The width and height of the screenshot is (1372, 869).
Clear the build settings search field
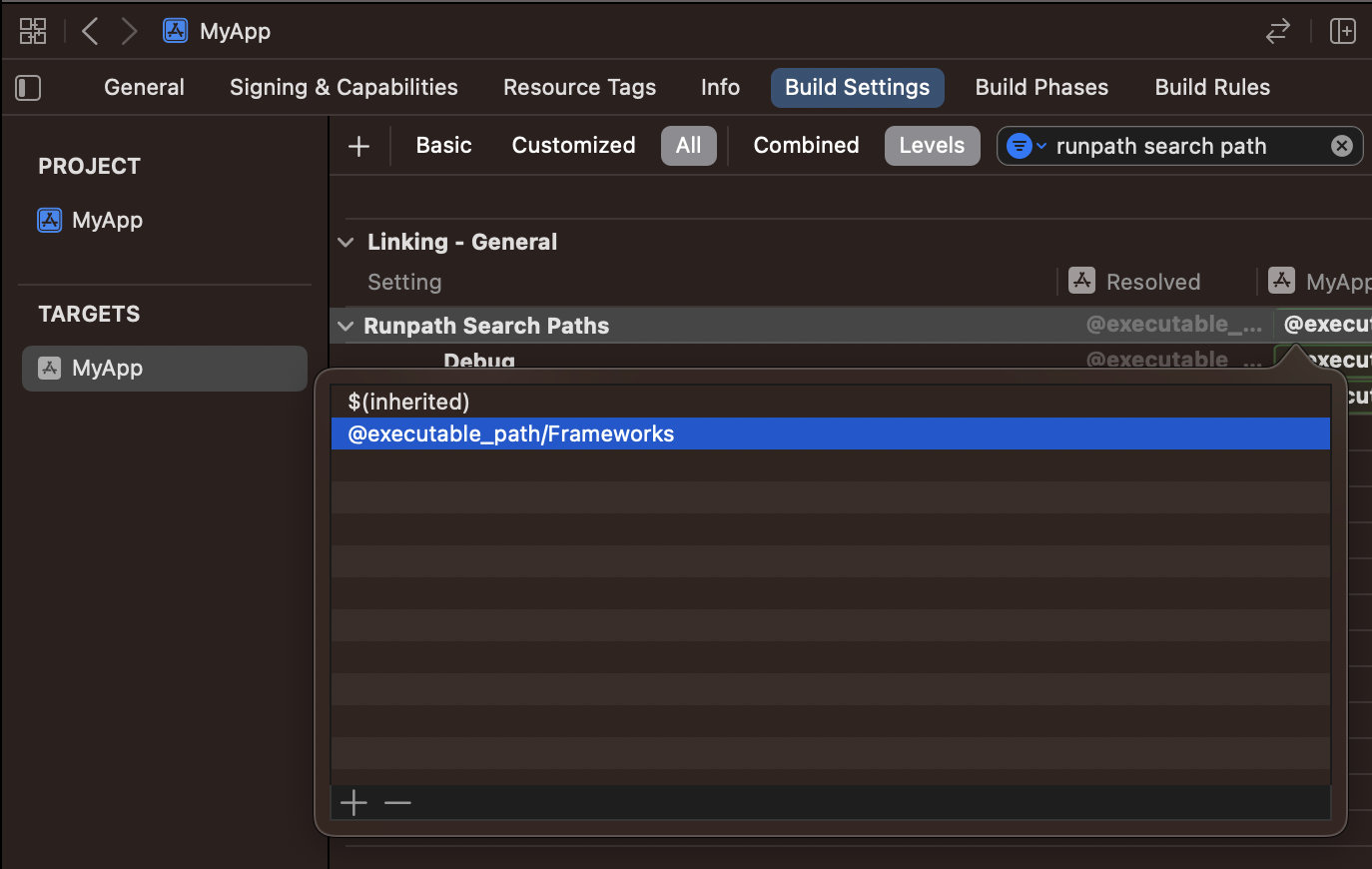1342,146
